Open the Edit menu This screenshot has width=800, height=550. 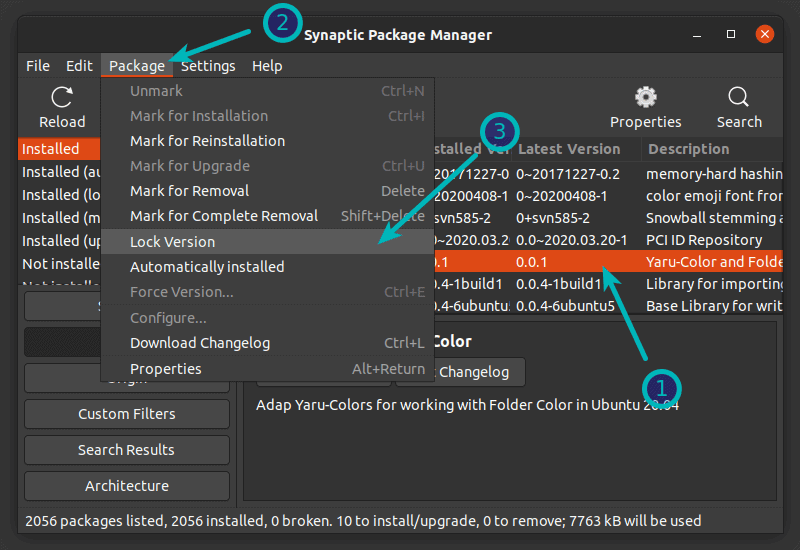point(79,66)
